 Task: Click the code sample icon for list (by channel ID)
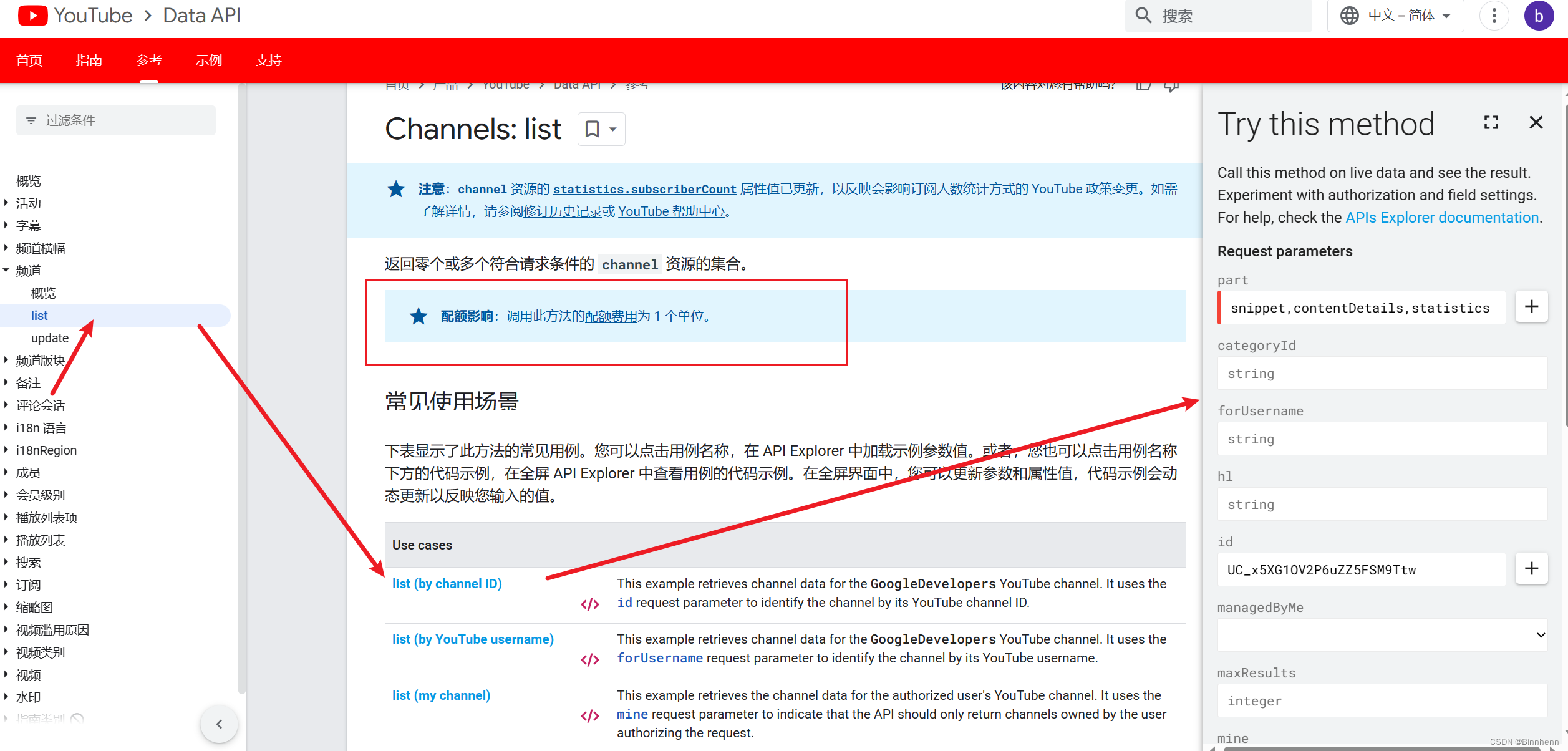point(589,603)
